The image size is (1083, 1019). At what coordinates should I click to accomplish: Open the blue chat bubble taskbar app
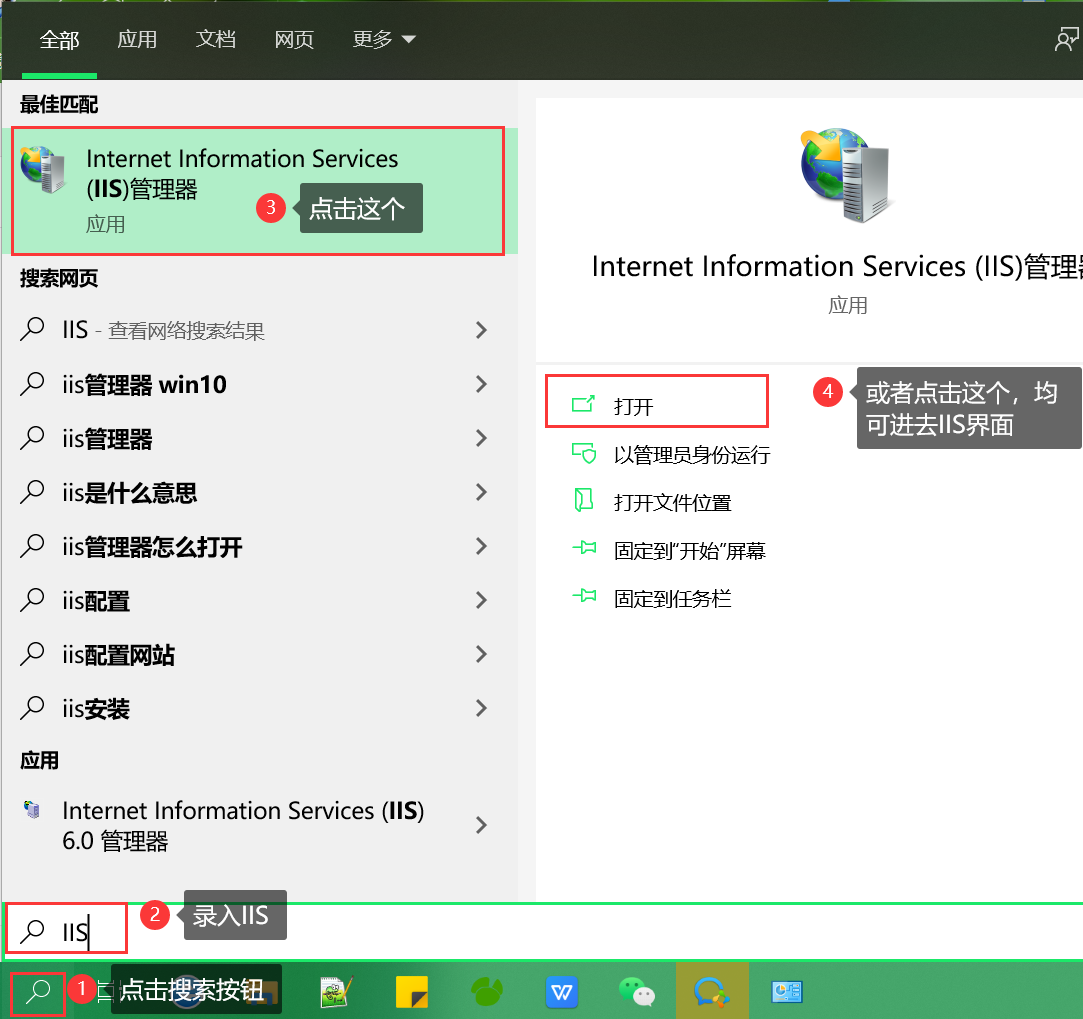pos(711,993)
